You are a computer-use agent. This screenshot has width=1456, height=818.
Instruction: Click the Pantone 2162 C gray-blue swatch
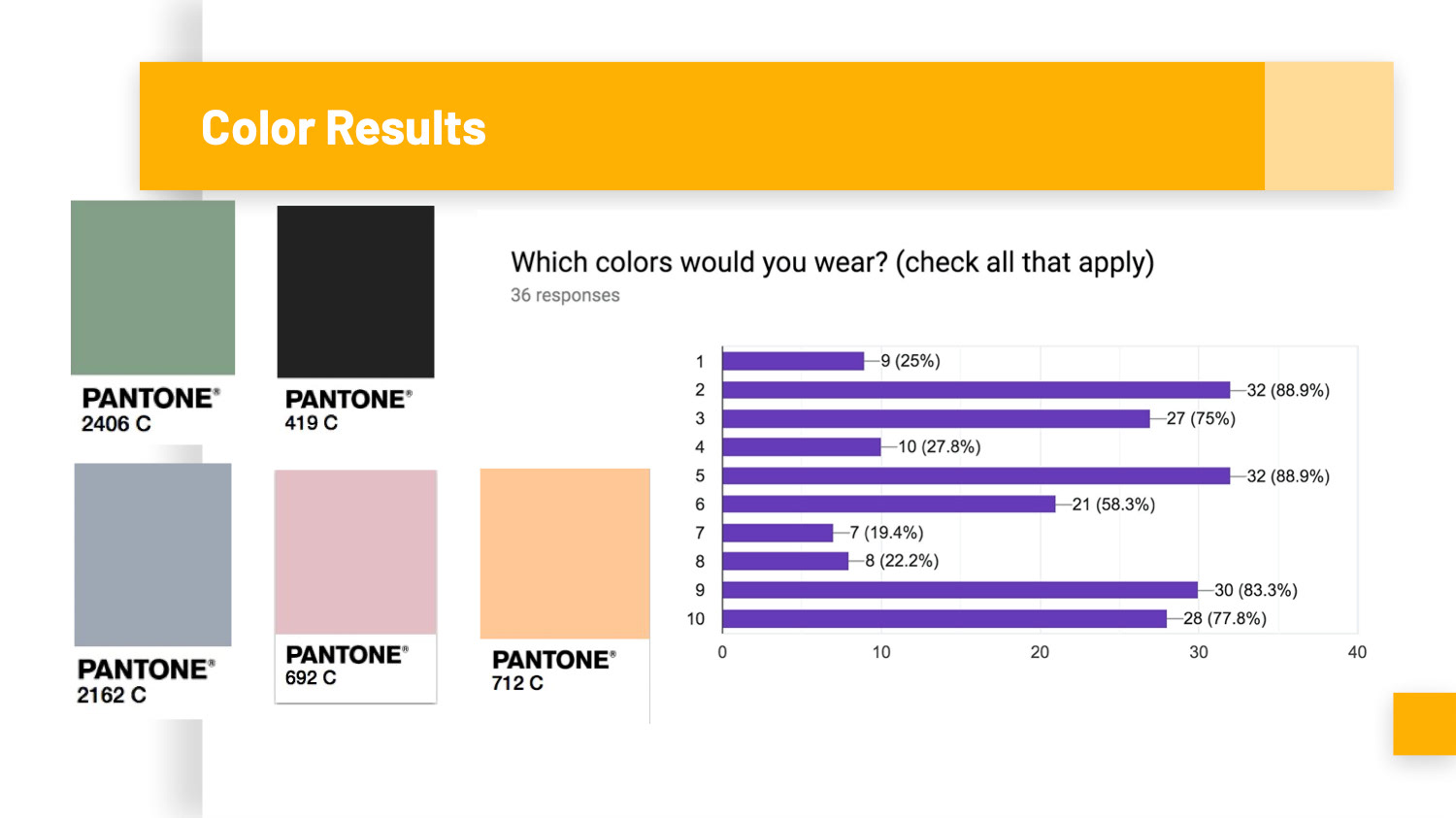coord(152,554)
